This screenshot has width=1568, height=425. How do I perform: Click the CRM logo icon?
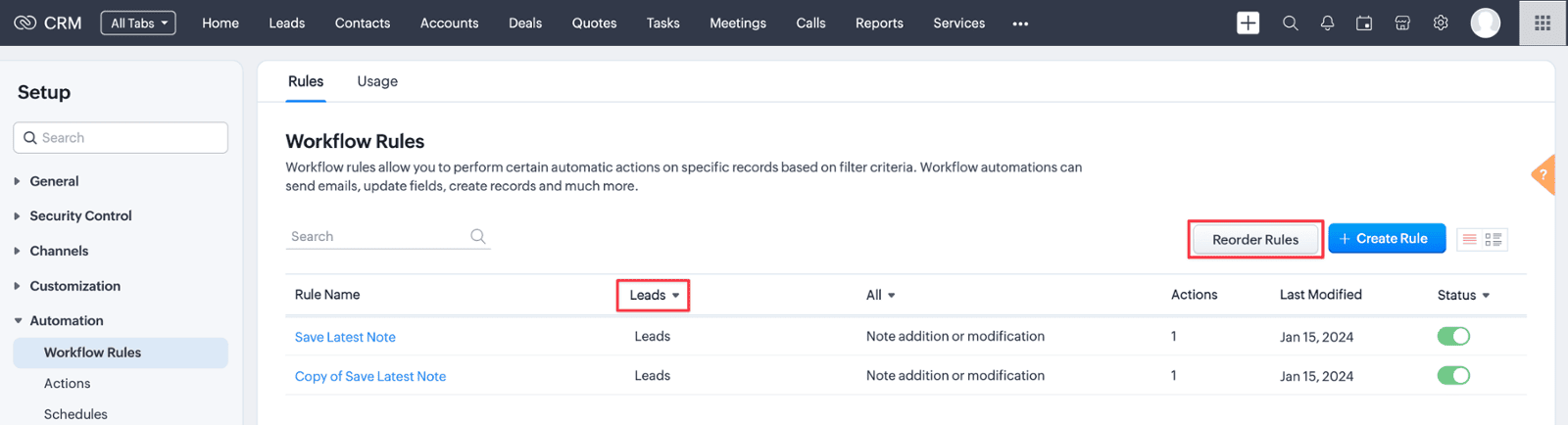pyautogui.click(x=24, y=23)
